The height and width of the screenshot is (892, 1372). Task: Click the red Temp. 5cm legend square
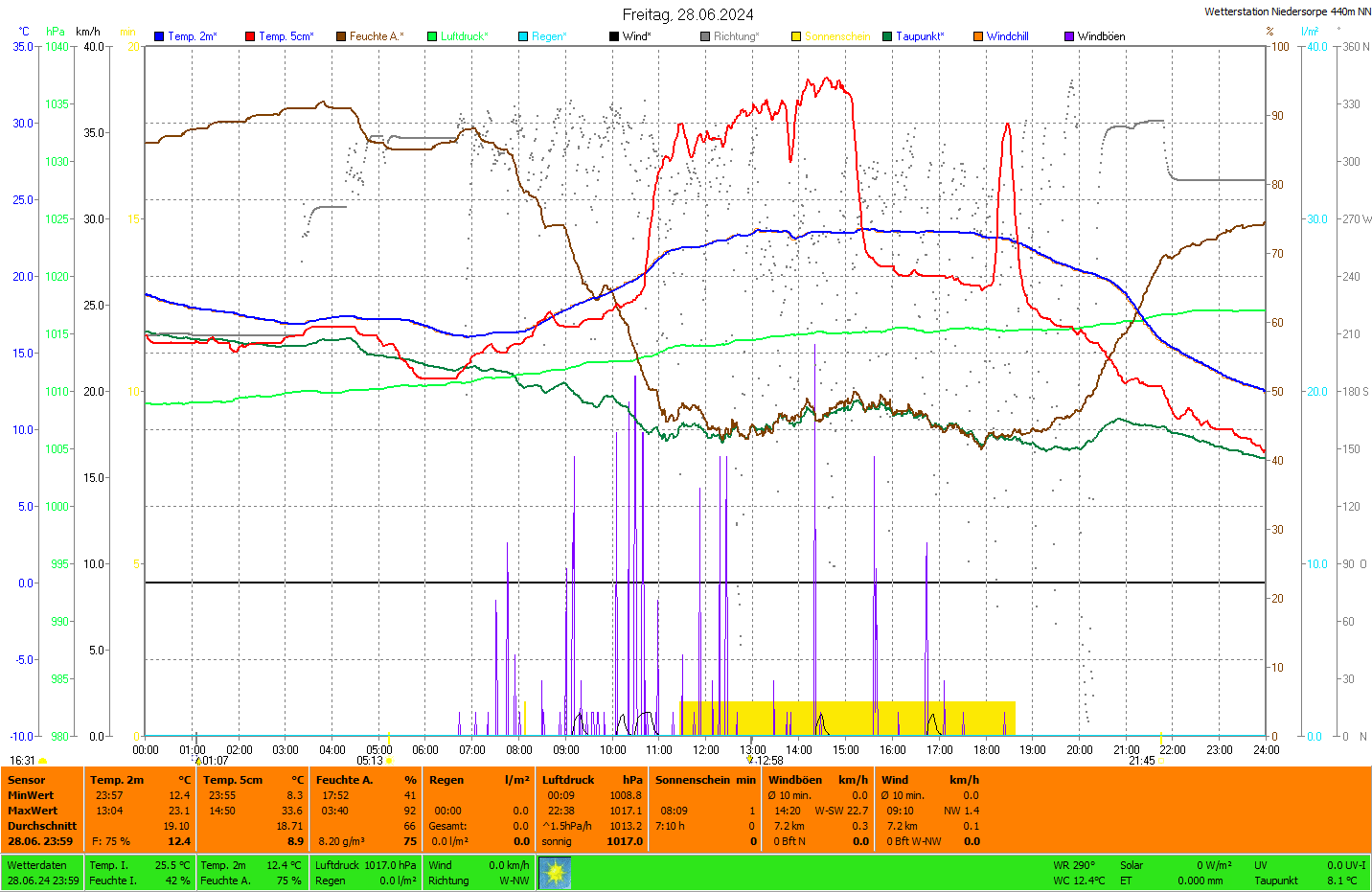coord(250,36)
